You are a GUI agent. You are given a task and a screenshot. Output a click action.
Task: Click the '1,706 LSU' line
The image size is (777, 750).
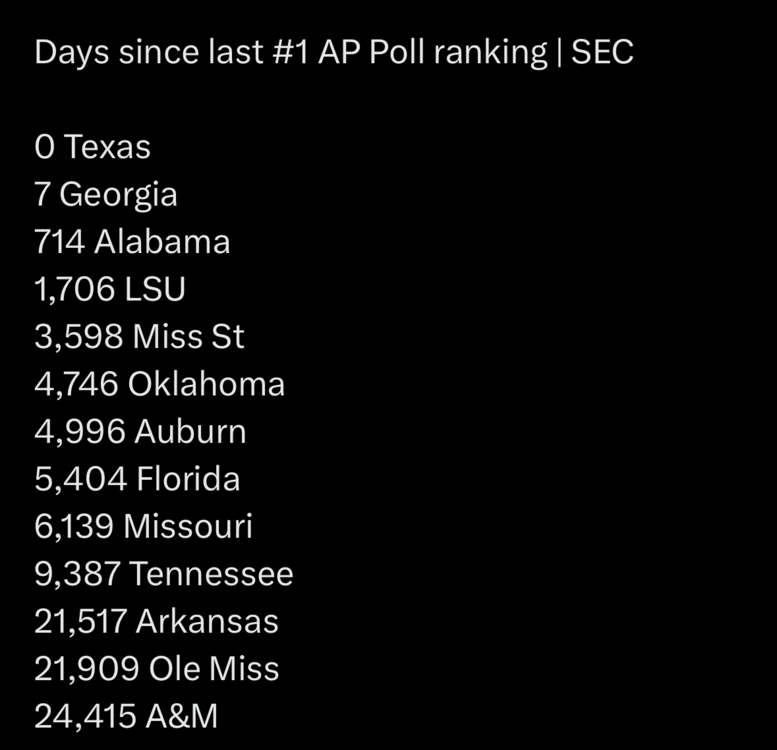tap(110, 289)
